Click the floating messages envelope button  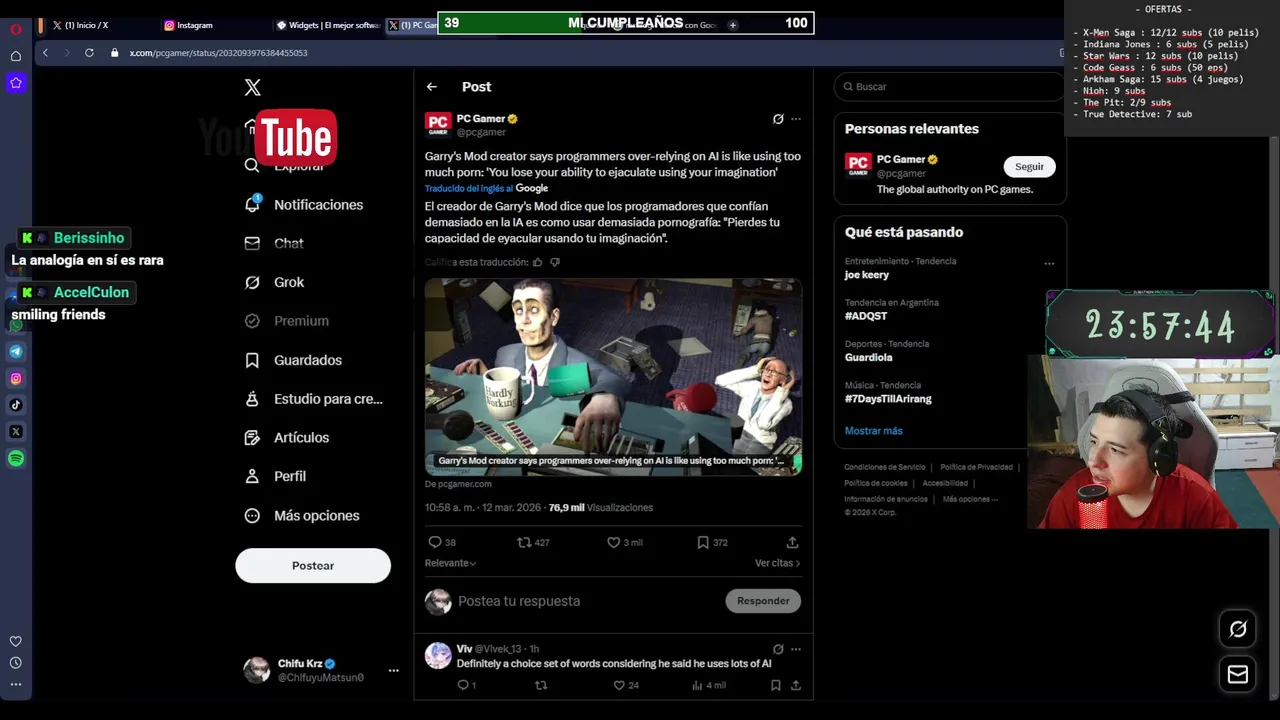pyautogui.click(x=1238, y=675)
